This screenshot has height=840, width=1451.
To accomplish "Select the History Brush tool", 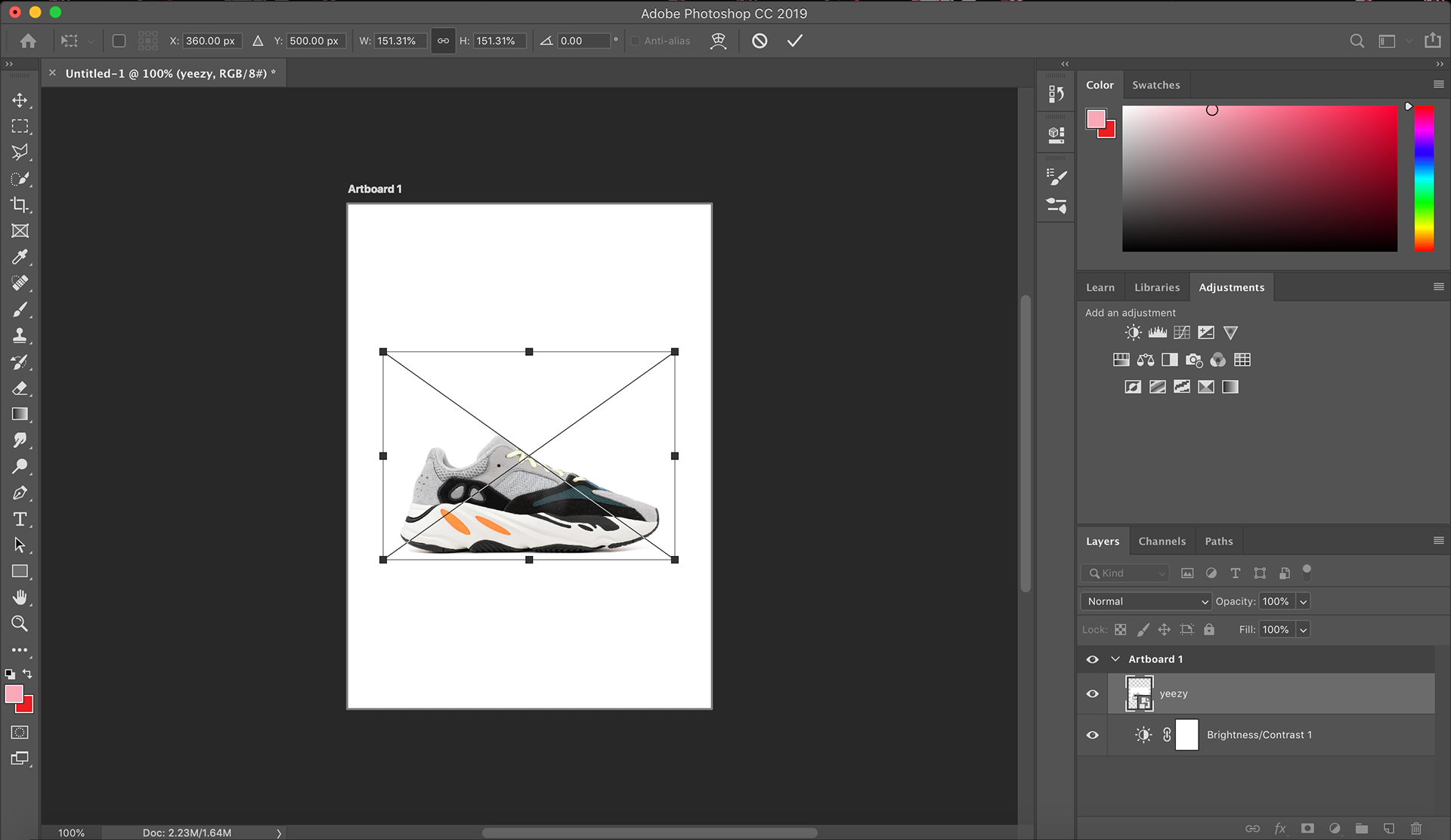I will [20, 362].
